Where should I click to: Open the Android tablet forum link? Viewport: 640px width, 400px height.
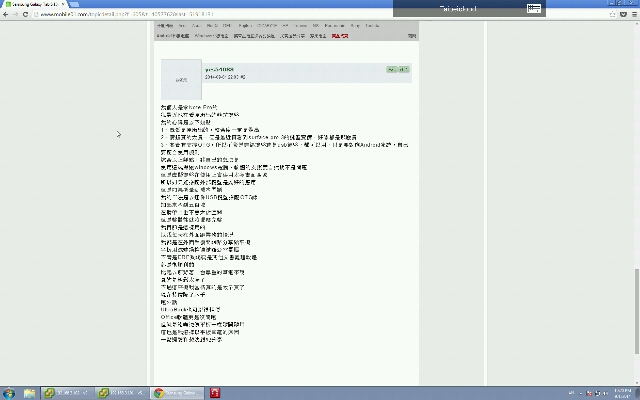click(173, 36)
